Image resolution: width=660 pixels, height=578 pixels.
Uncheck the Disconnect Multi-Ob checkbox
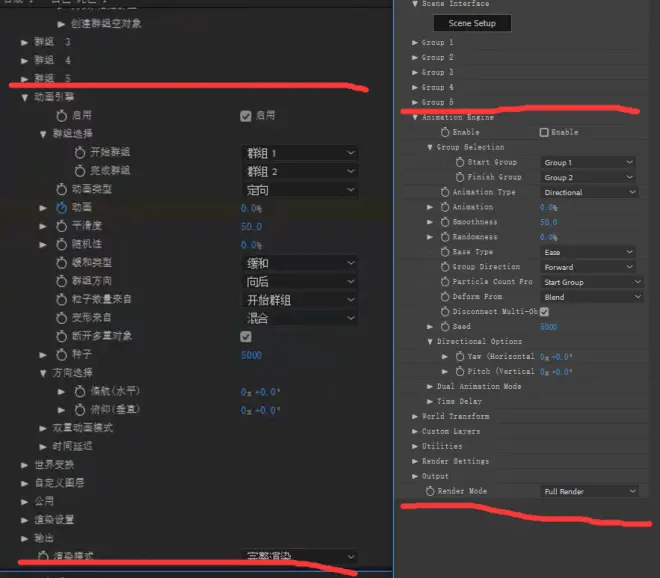544,312
